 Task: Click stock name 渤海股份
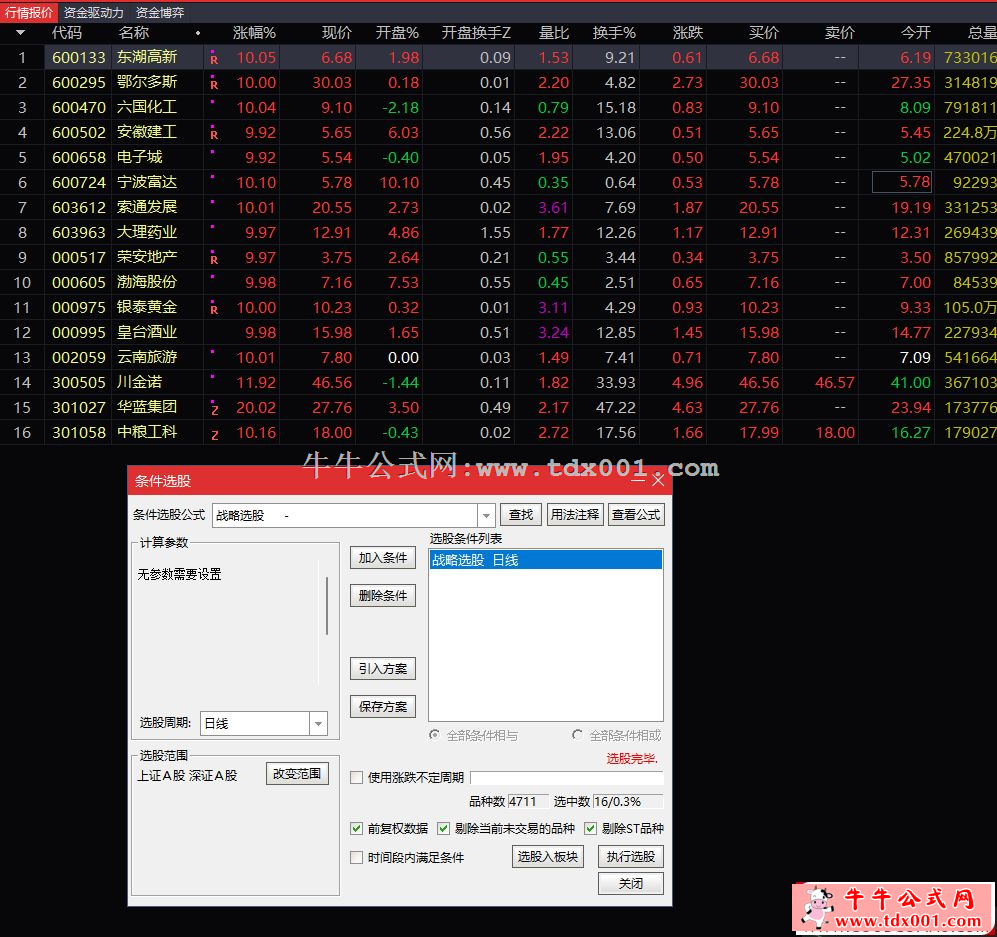(x=147, y=282)
